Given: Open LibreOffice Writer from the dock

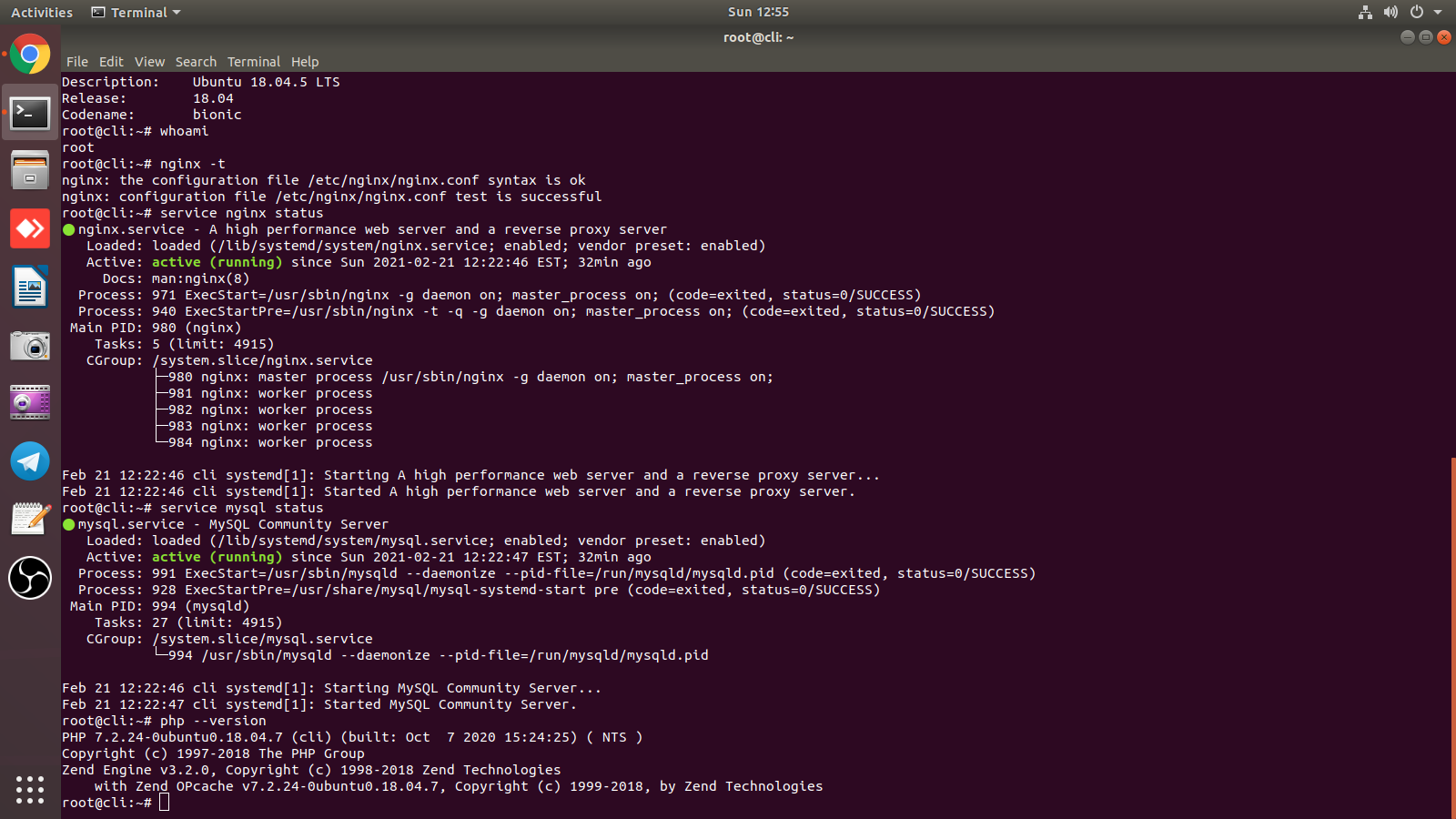Looking at the screenshot, I should [x=30, y=287].
